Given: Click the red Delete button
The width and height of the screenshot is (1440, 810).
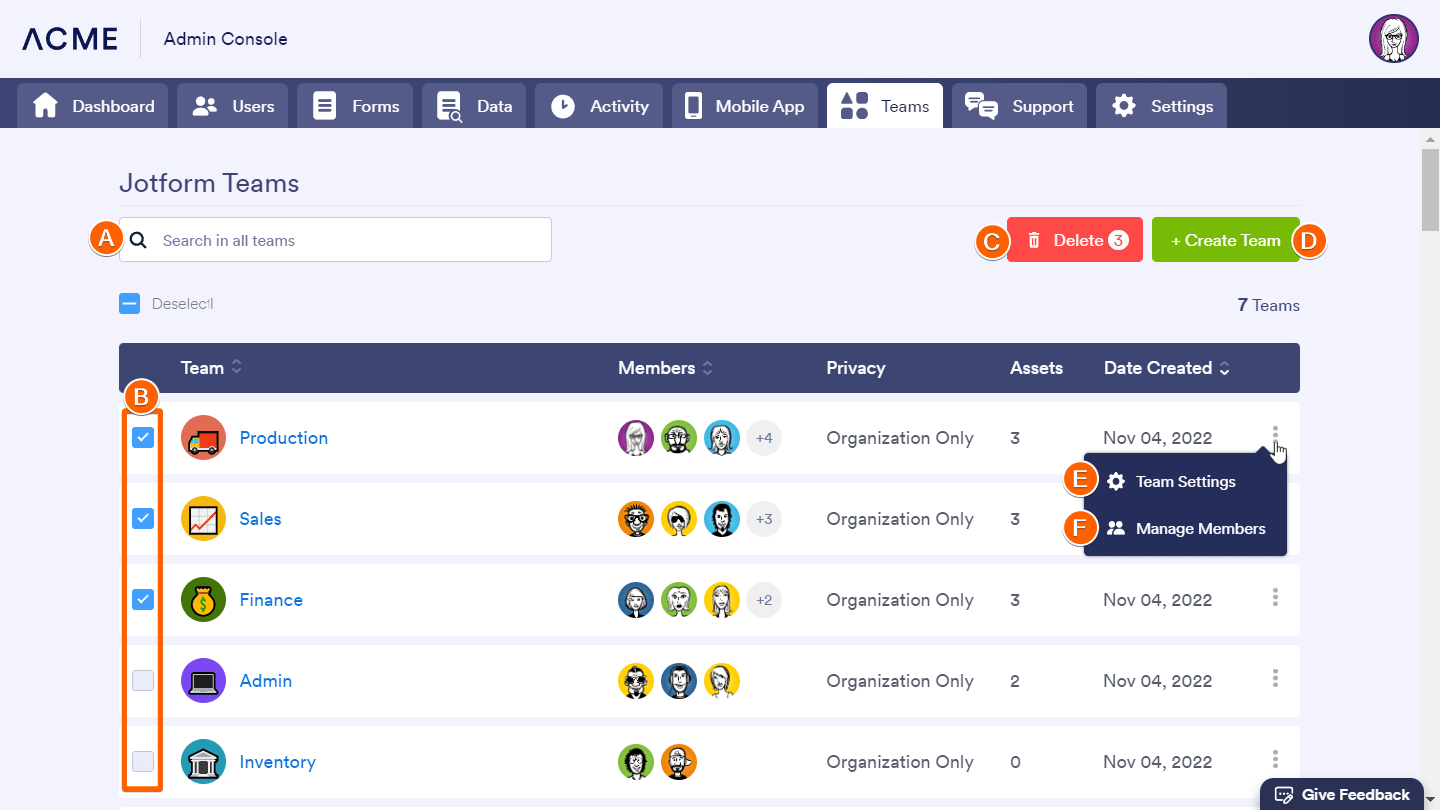Looking at the screenshot, I should (x=1075, y=240).
